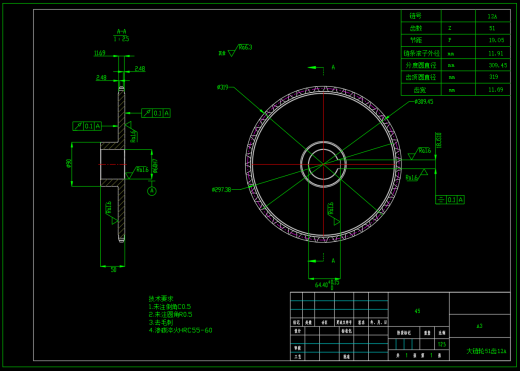Select the roller diameter value '11.91'

click(496, 53)
